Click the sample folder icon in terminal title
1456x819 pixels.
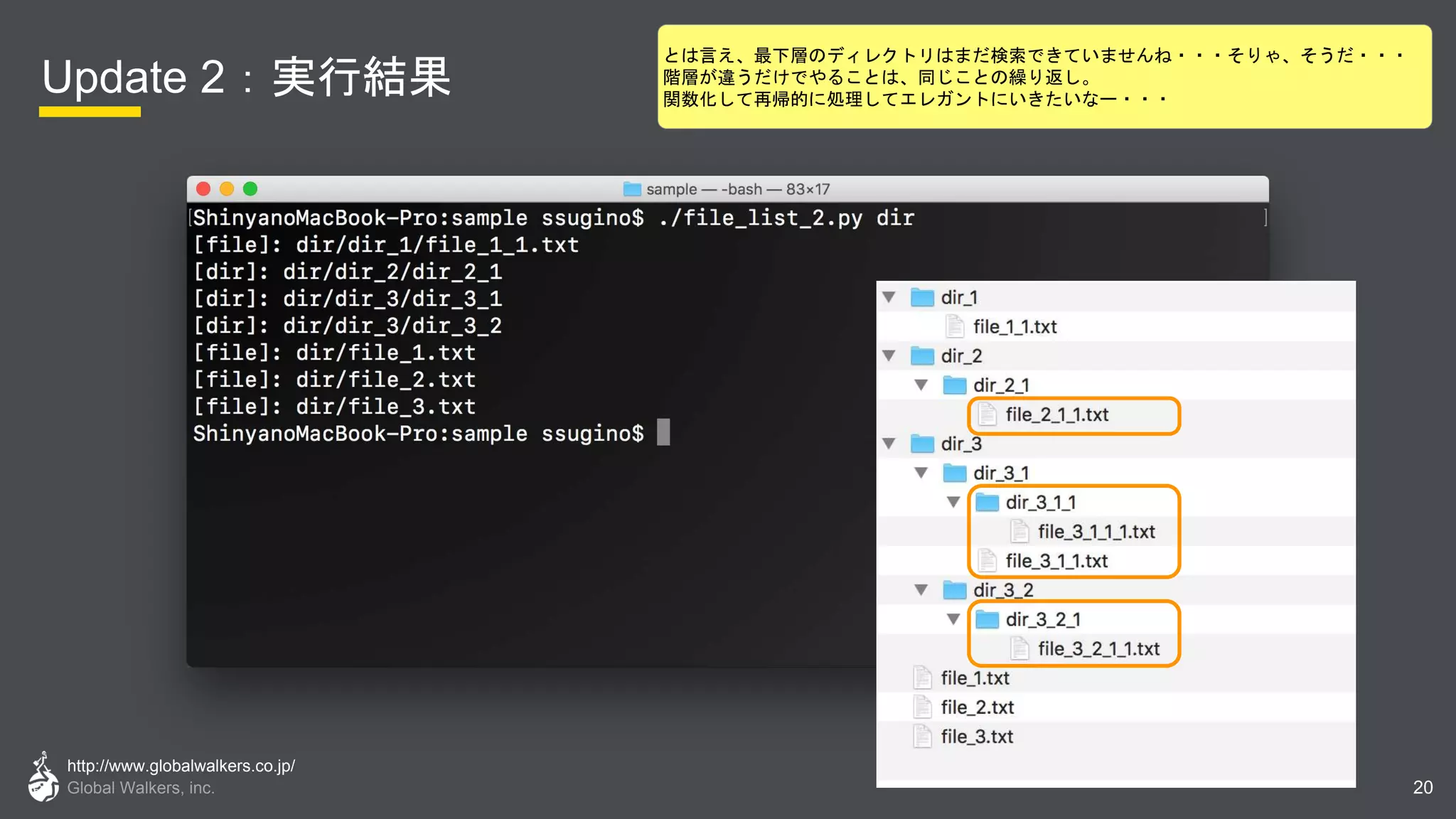pos(632,189)
